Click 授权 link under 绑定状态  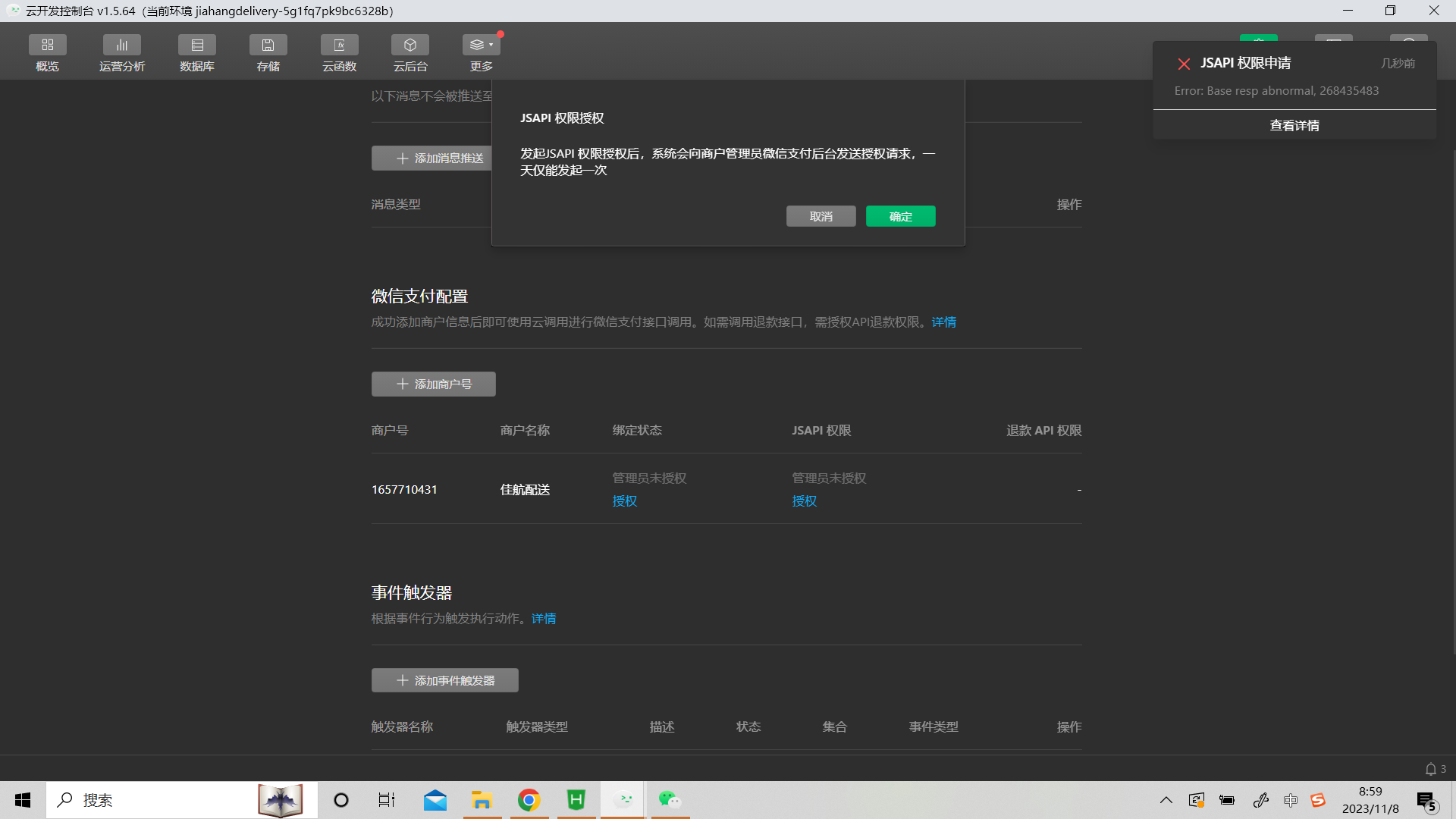point(624,501)
